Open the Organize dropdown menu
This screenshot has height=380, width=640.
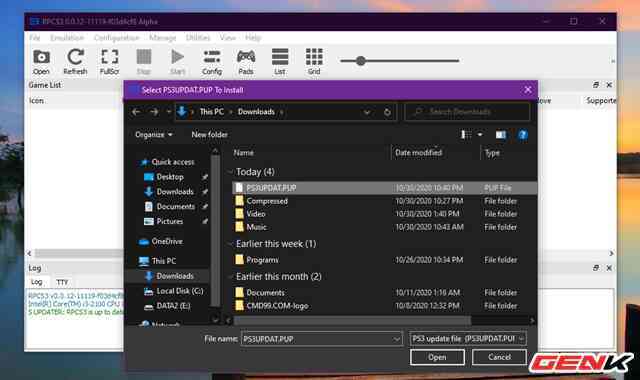pos(154,135)
